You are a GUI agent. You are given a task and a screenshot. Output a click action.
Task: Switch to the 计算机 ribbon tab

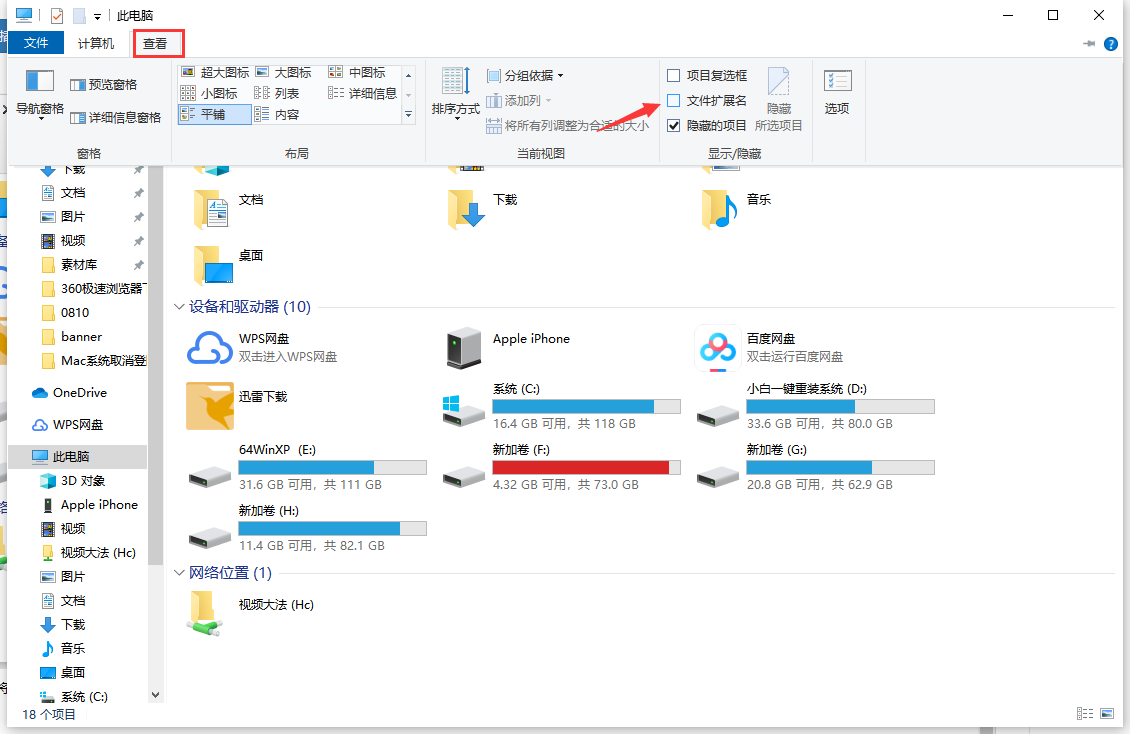pyautogui.click(x=95, y=42)
